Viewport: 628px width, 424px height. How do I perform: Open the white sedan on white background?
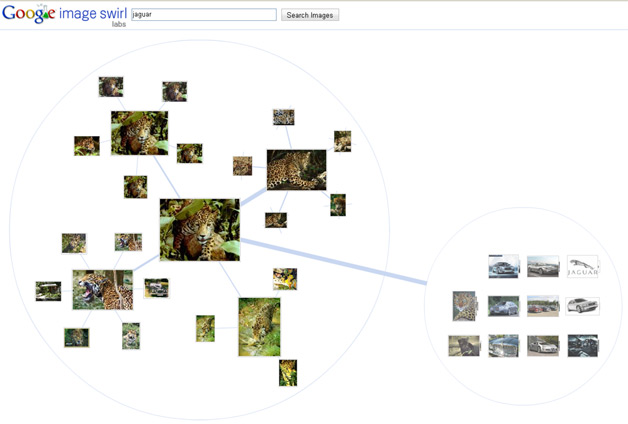coord(582,306)
